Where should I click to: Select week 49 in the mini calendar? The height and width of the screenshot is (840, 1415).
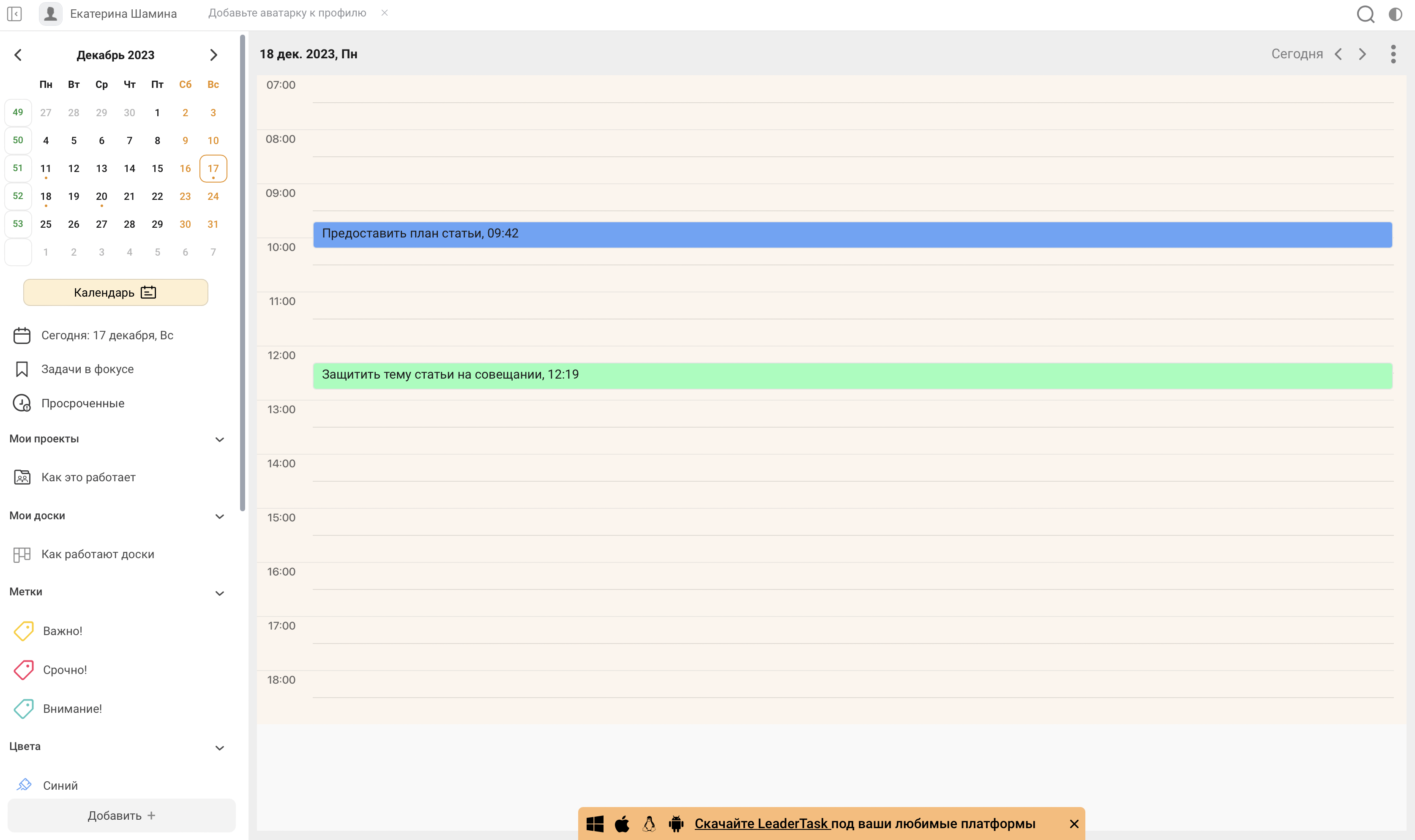tap(18, 112)
